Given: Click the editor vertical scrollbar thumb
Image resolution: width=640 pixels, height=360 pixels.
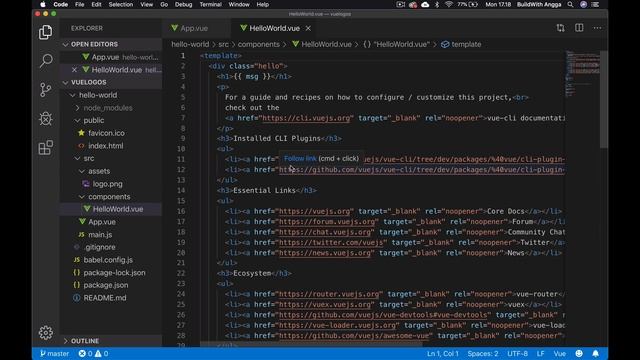Looking at the screenshot, I should [603, 99].
